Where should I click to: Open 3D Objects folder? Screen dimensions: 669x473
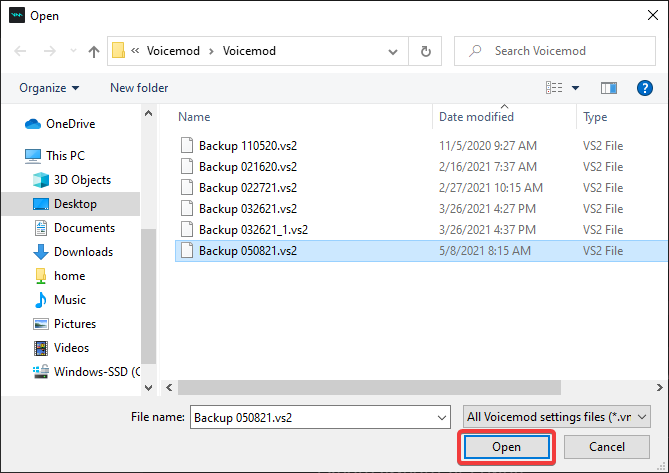coord(82,180)
